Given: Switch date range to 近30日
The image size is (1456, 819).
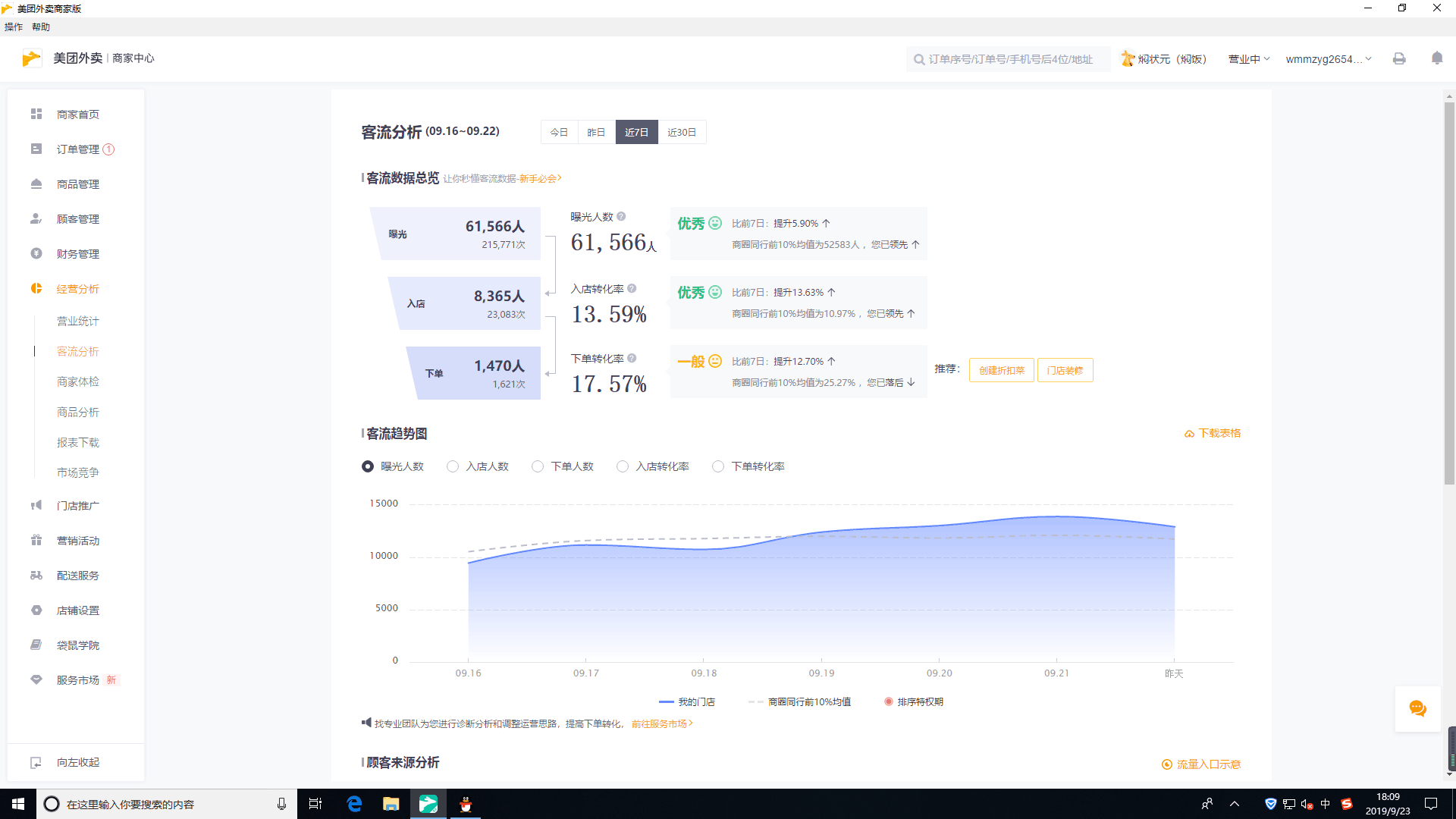Looking at the screenshot, I should tap(682, 132).
